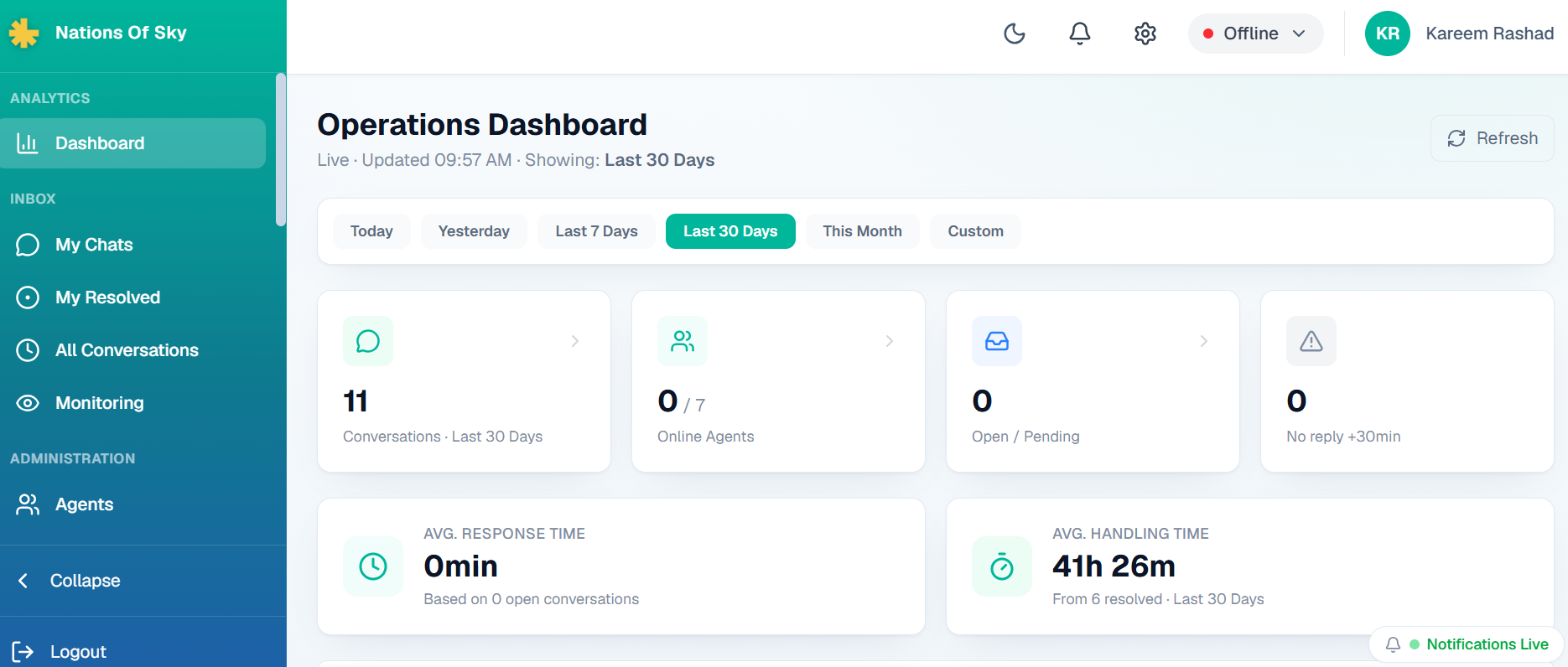The image size is (1568, 667).
Task: Click the warning triangle on No reply card
Action: click(1311, 341)
